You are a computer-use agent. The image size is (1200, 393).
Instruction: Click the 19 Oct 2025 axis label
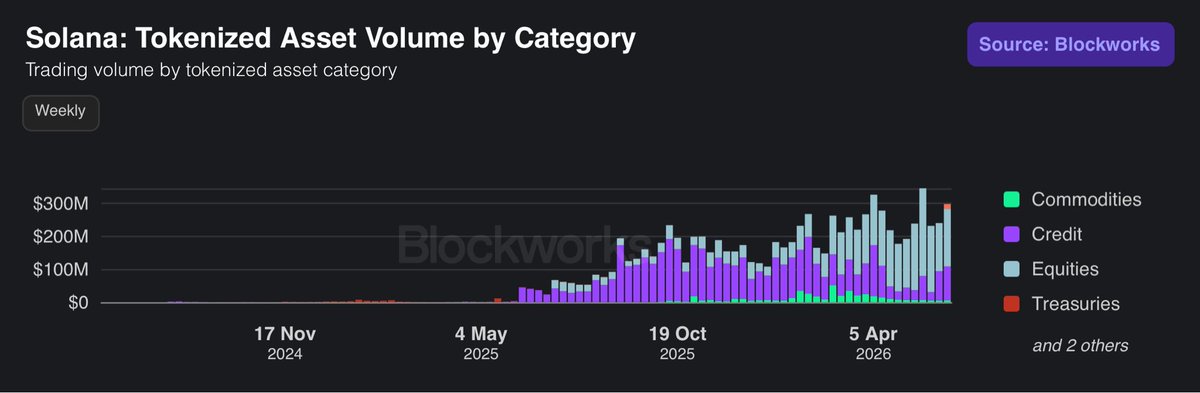(x=677, y=343)
